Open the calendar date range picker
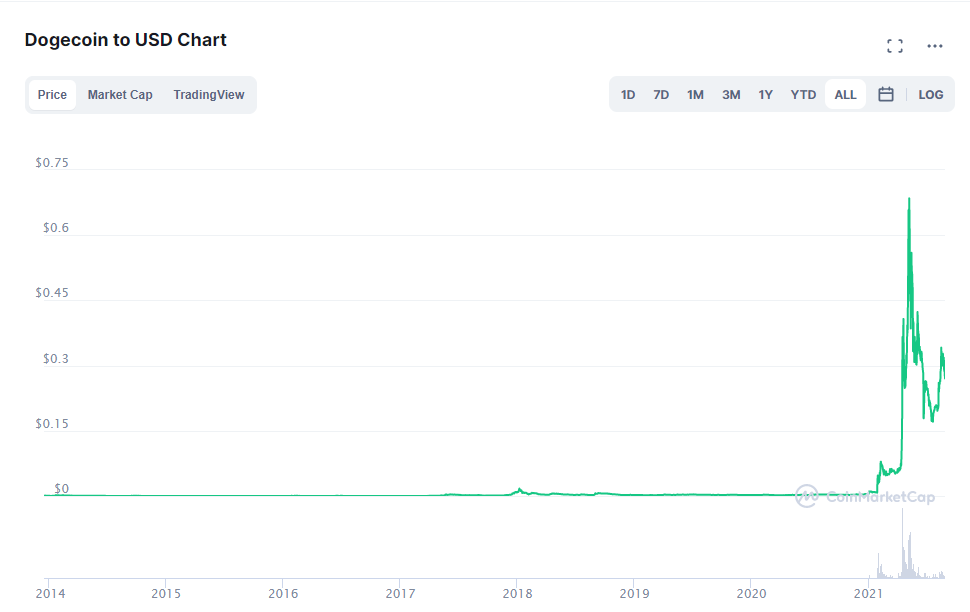The height and width of the screenshot is (612, 970). click(885, 95)
